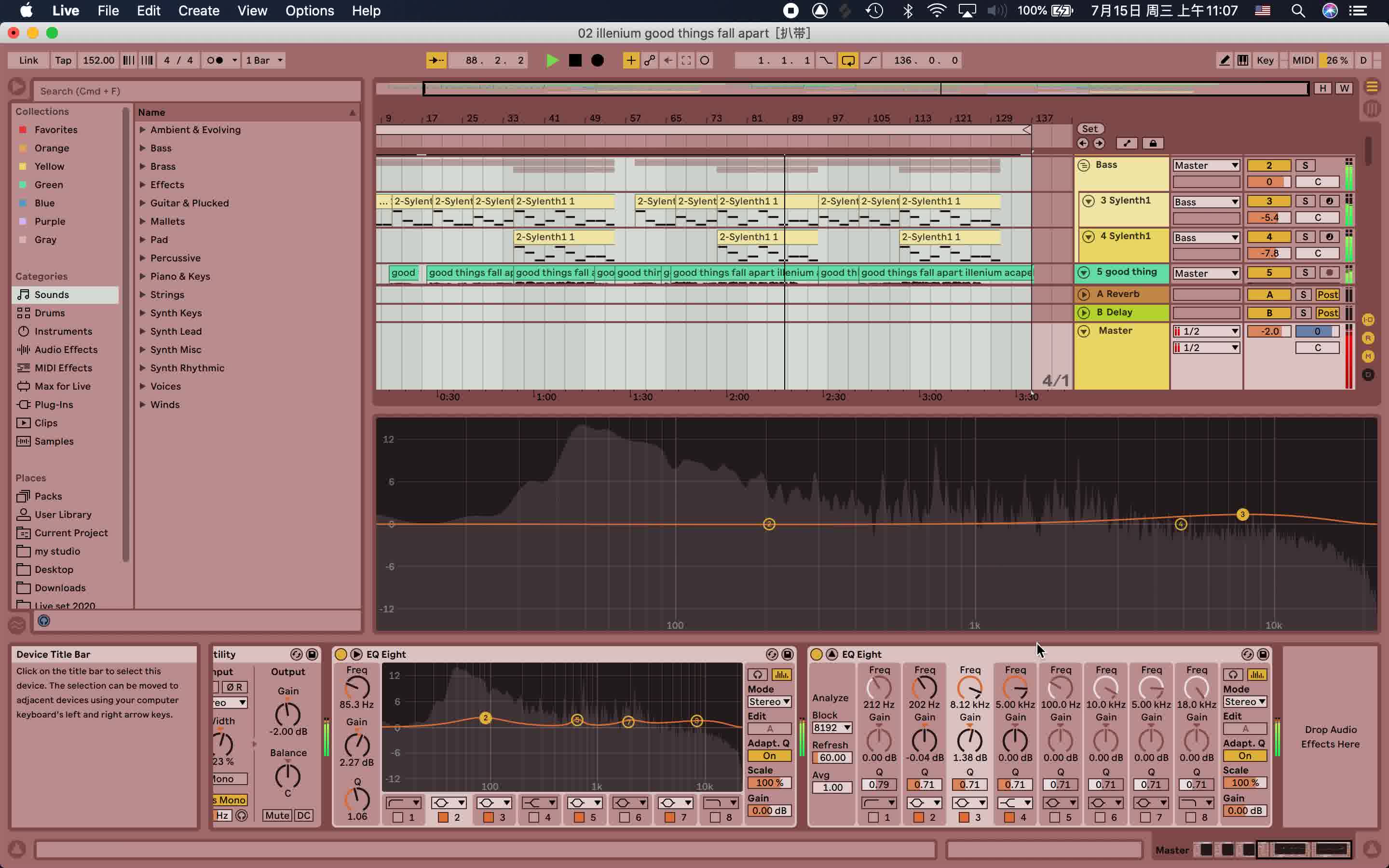Click the Play button in transport
This screenshot has height=868, width=1389.
552,60
